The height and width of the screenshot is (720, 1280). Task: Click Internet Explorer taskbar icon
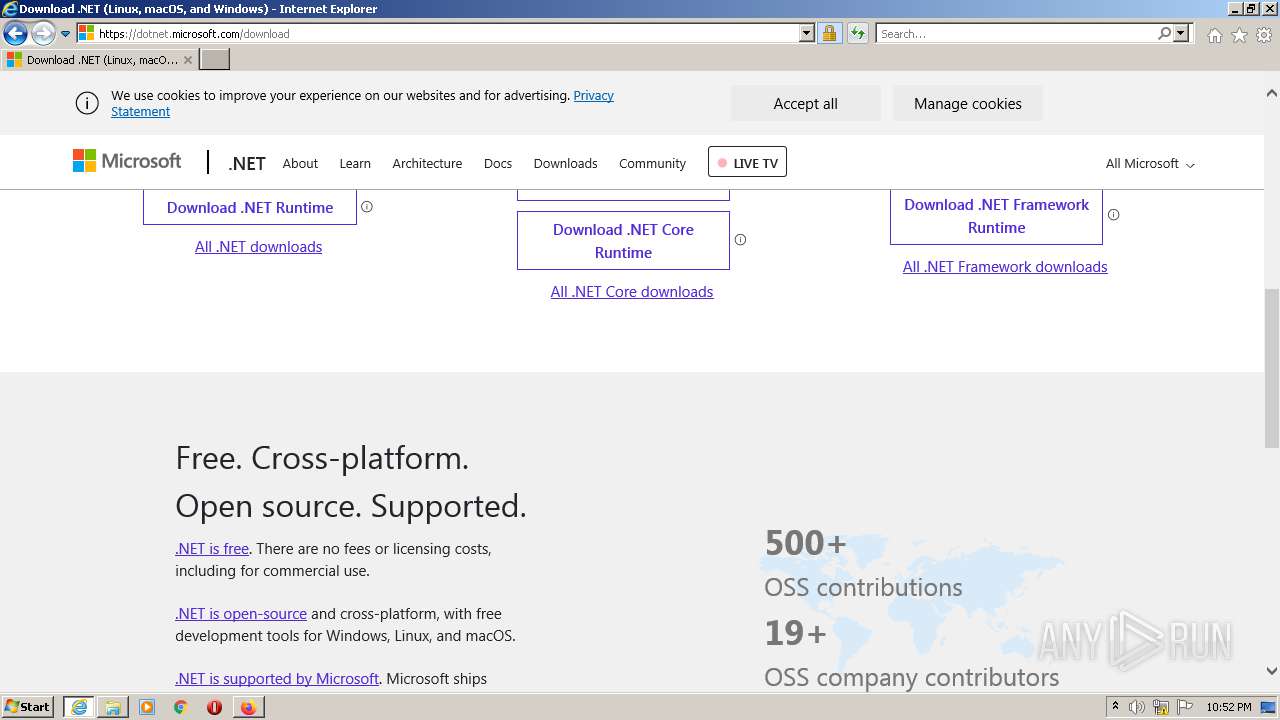79,707
